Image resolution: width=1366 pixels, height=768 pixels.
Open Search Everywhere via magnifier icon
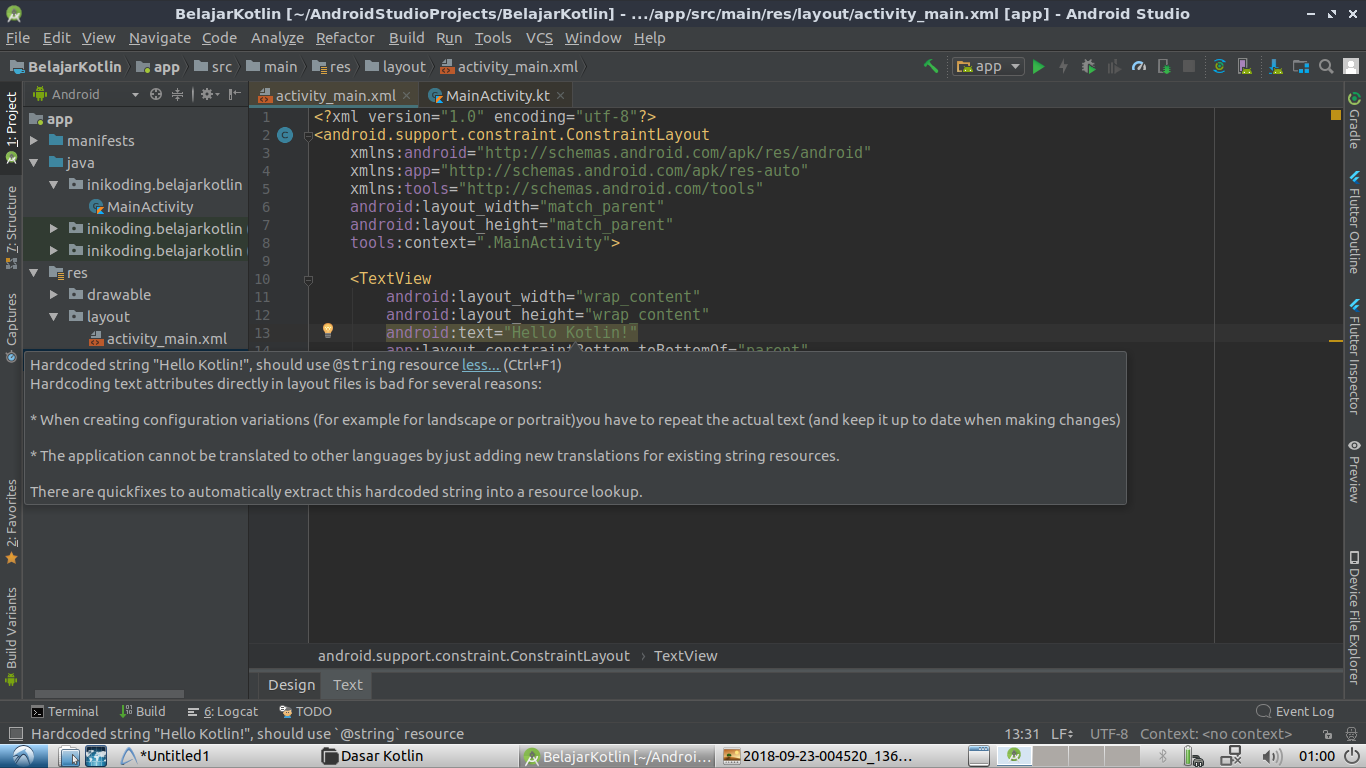click(x=1325, y=66)
